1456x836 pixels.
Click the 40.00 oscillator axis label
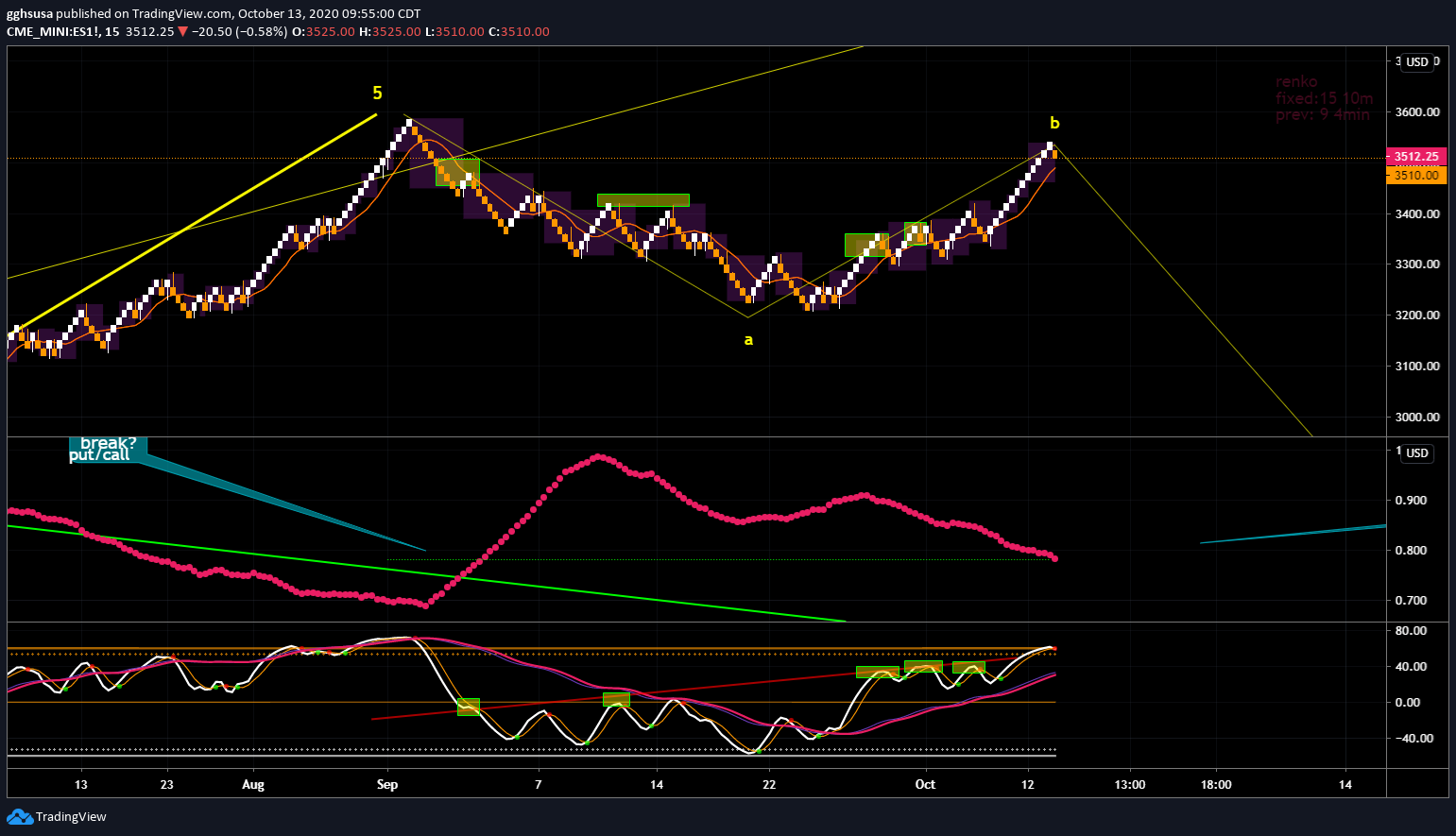pos(1411,667)
